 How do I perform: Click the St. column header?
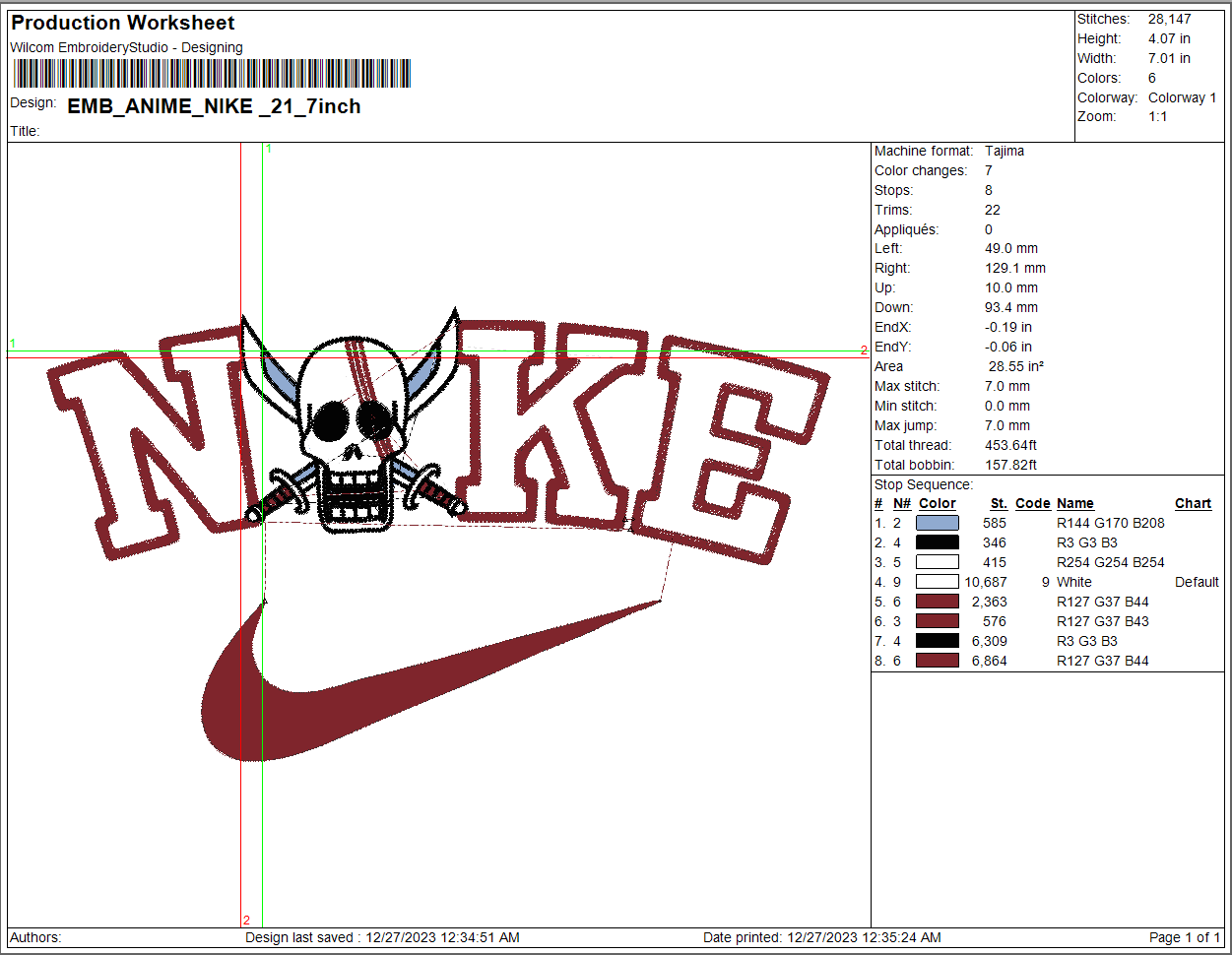pos(998,503)
